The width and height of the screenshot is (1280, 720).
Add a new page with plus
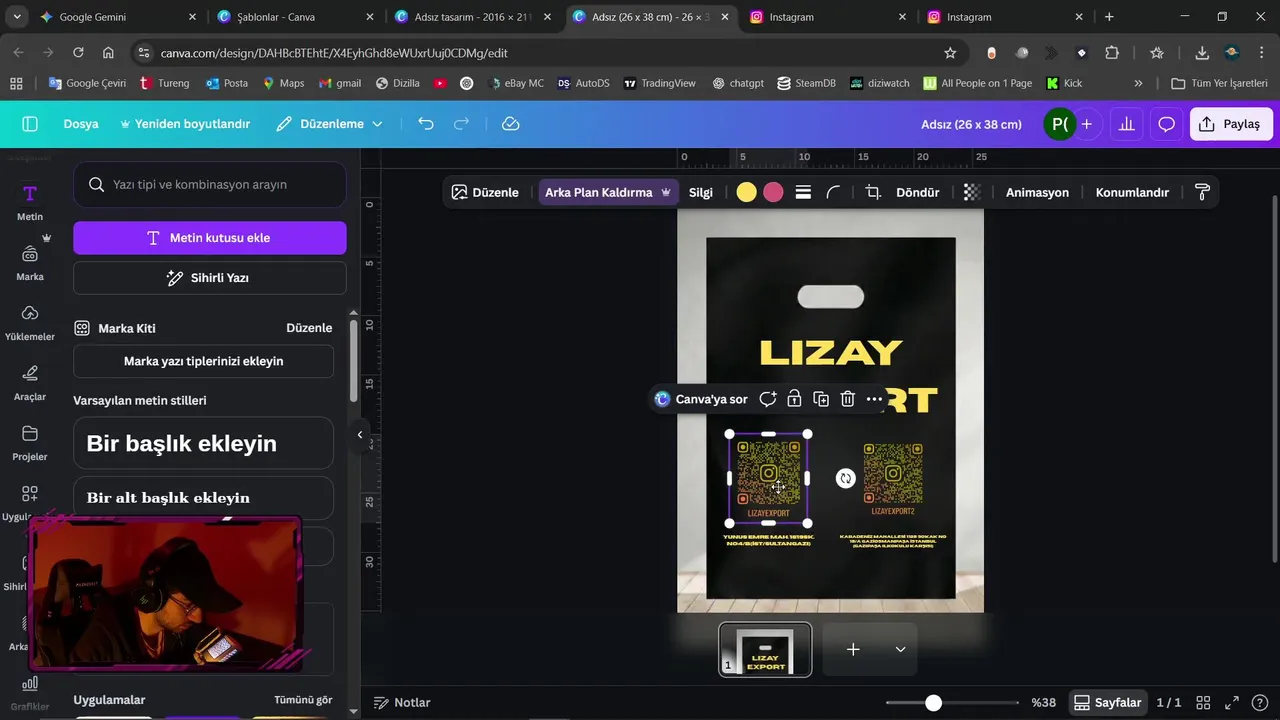click(x=853, y=650)
